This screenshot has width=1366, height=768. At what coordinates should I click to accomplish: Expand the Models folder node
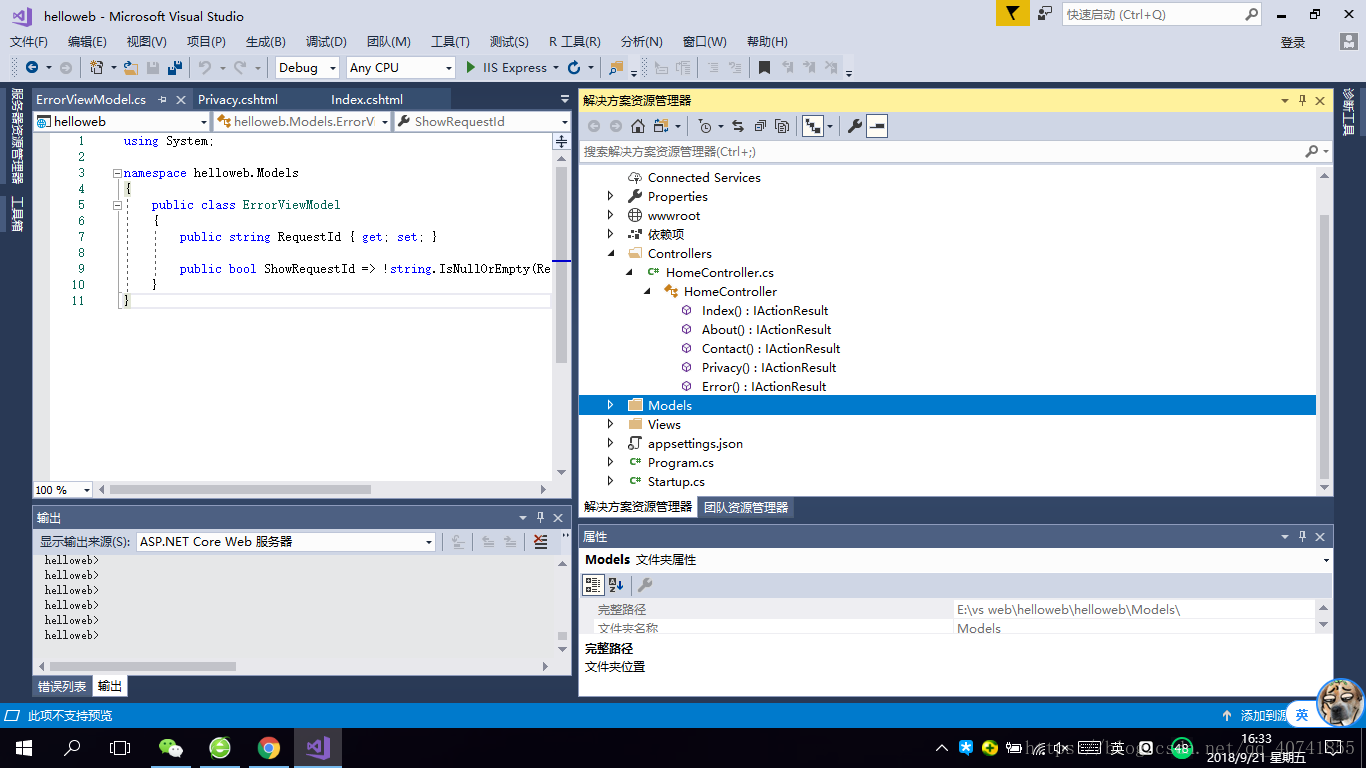tap(611, 405)
